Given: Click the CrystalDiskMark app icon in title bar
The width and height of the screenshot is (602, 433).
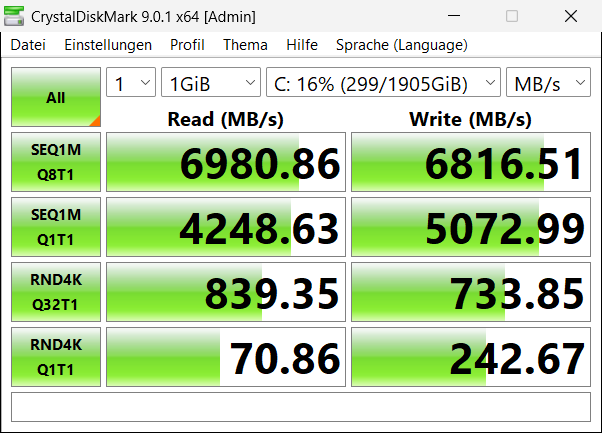Looking at the screenshot, I should 14,16.
